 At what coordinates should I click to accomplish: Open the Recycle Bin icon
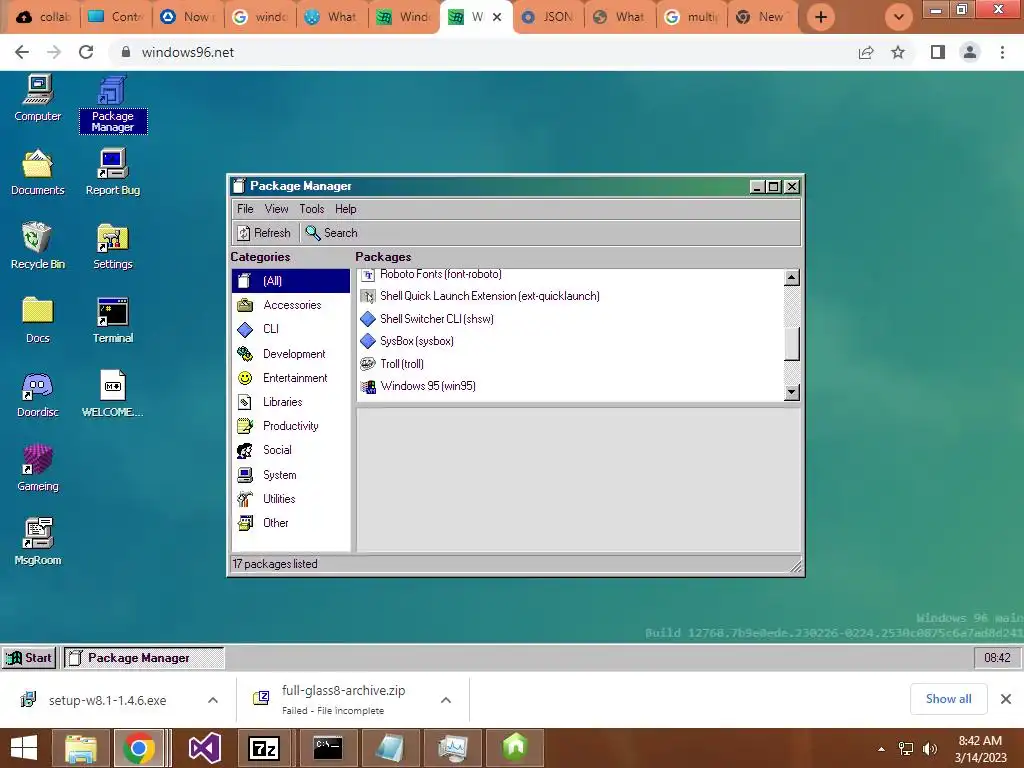(x=38, y=246)
